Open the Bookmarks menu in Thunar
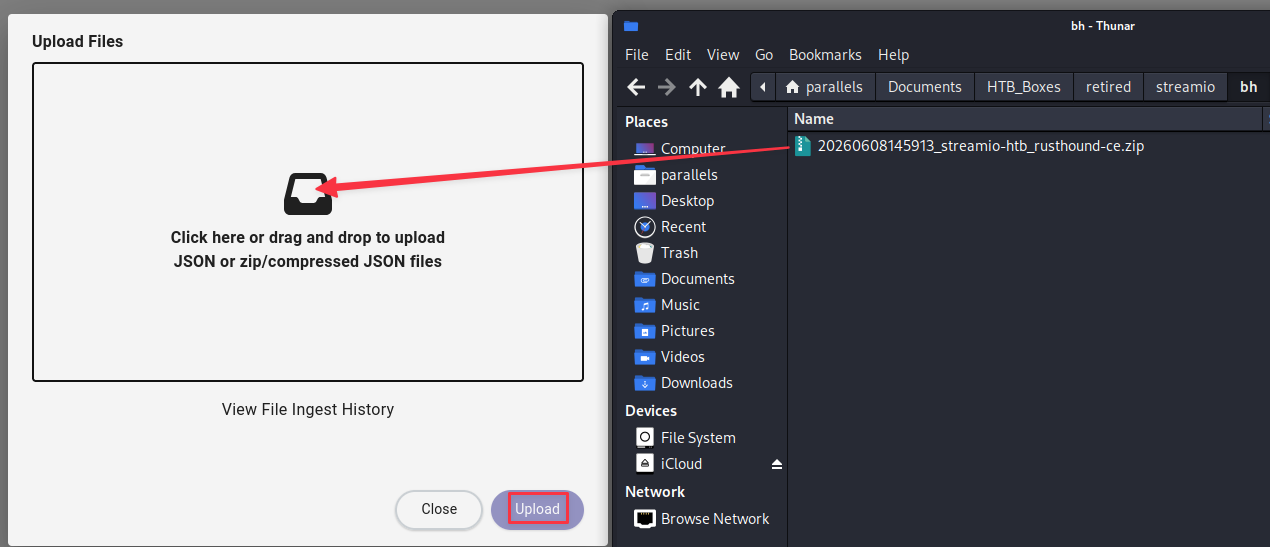 pos(825,55)
